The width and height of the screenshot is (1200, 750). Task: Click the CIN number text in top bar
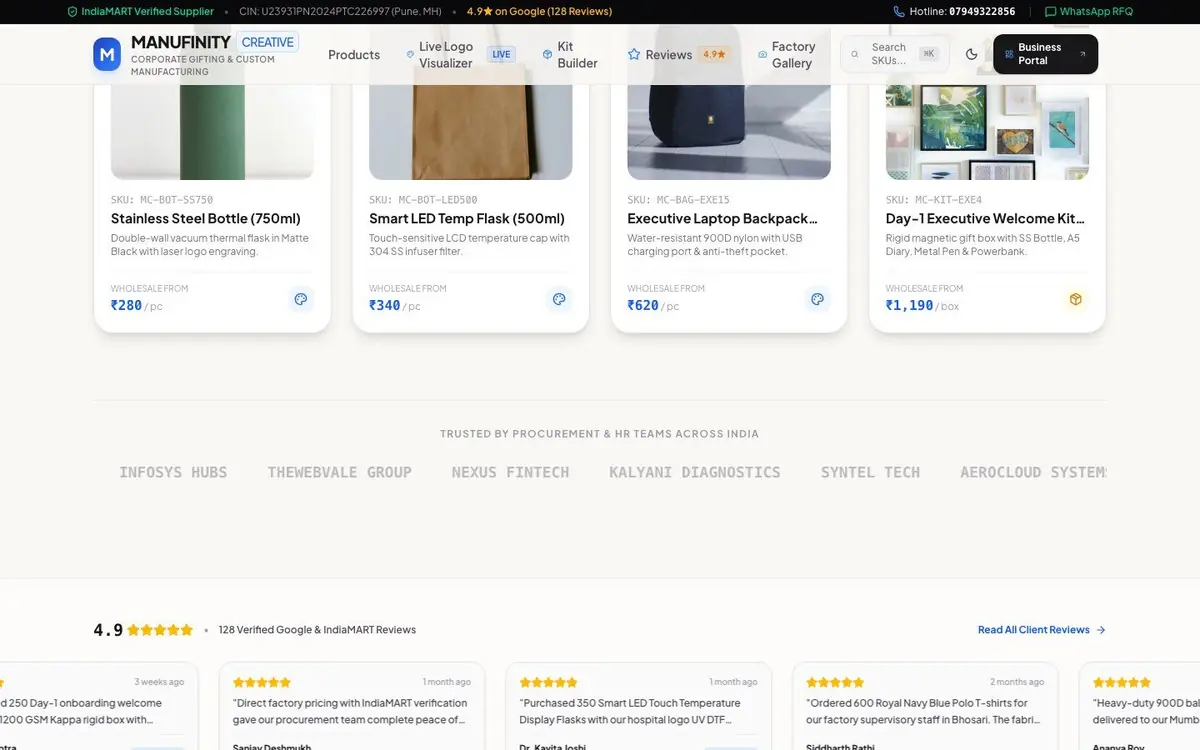[x=341, y=12]
